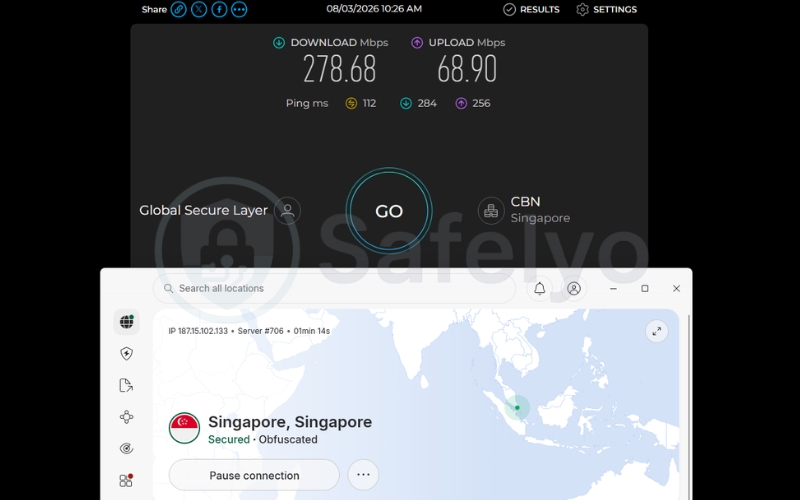Click the idle ping icon beside 112
The height and width of the screenshot is (500, 800).
[x=351, y=104]
